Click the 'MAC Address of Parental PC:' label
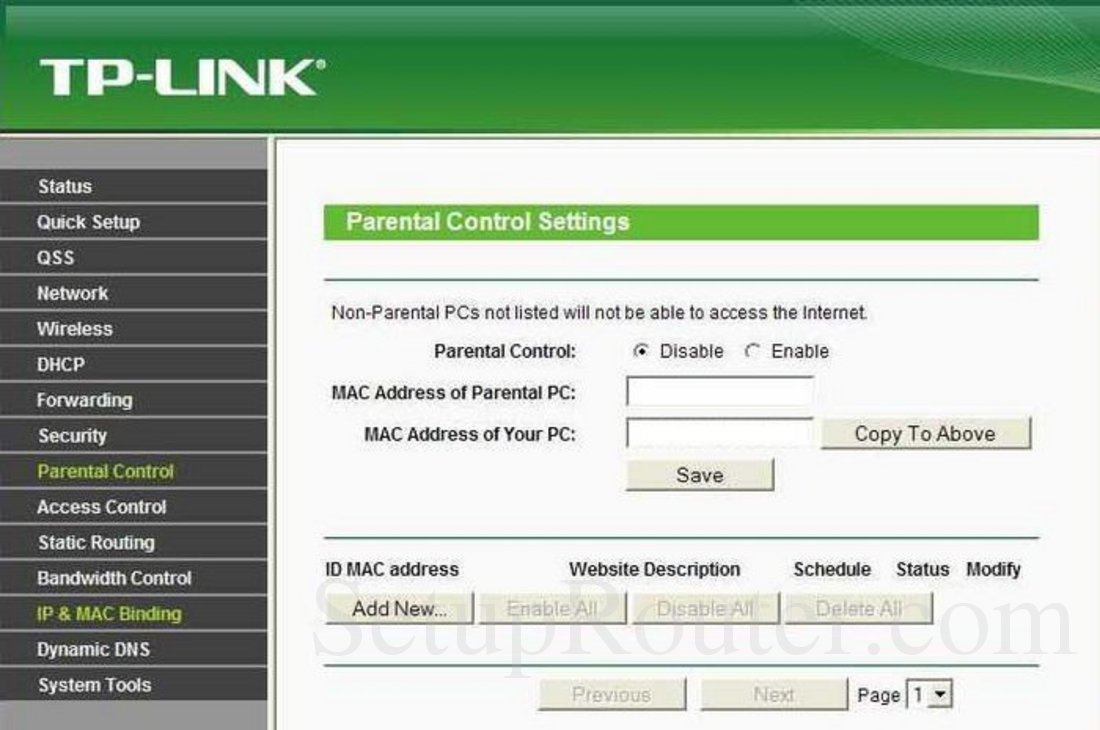1100x730 pixels. coord(453,392)
